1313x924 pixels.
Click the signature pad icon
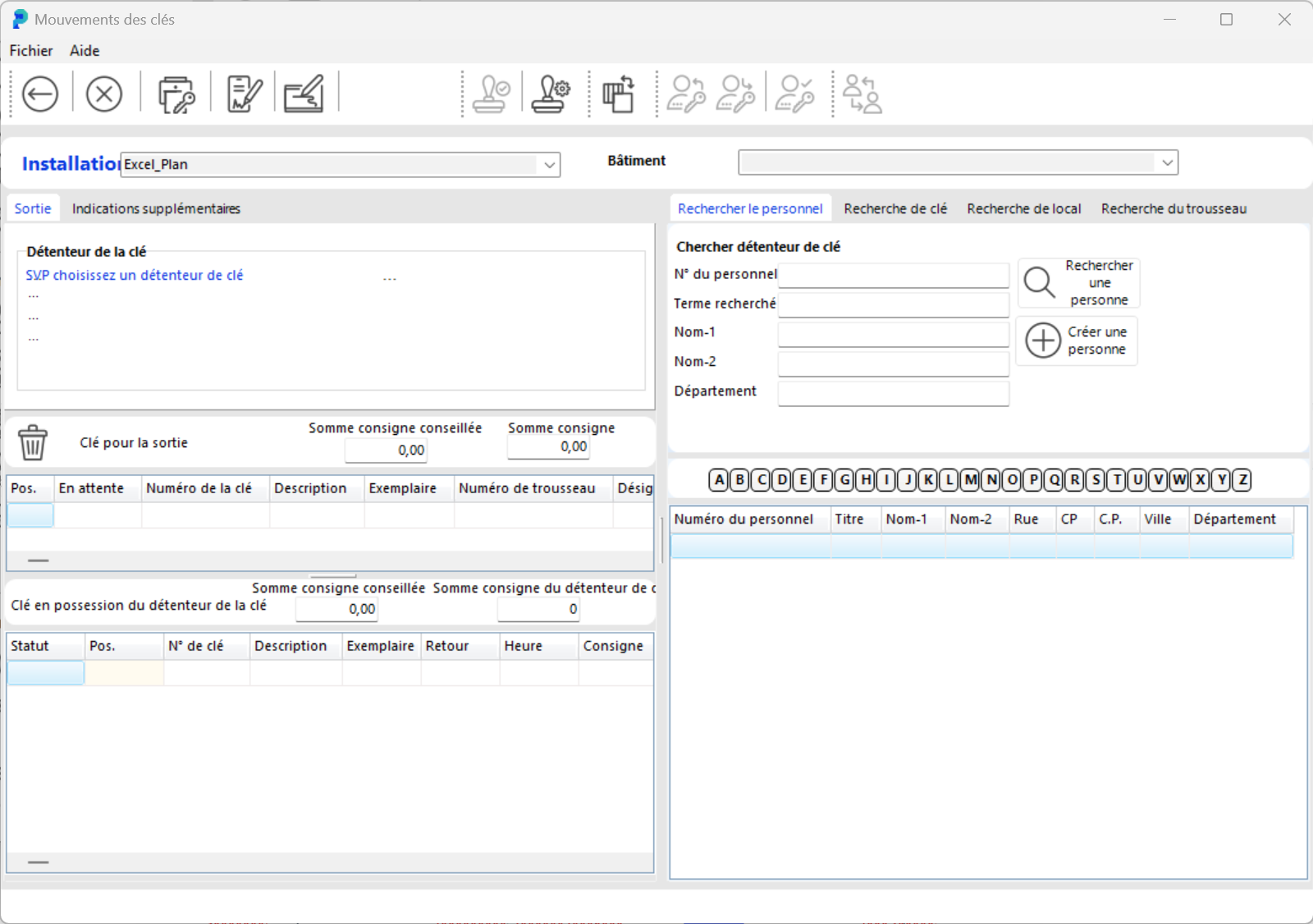pos(304,94)
